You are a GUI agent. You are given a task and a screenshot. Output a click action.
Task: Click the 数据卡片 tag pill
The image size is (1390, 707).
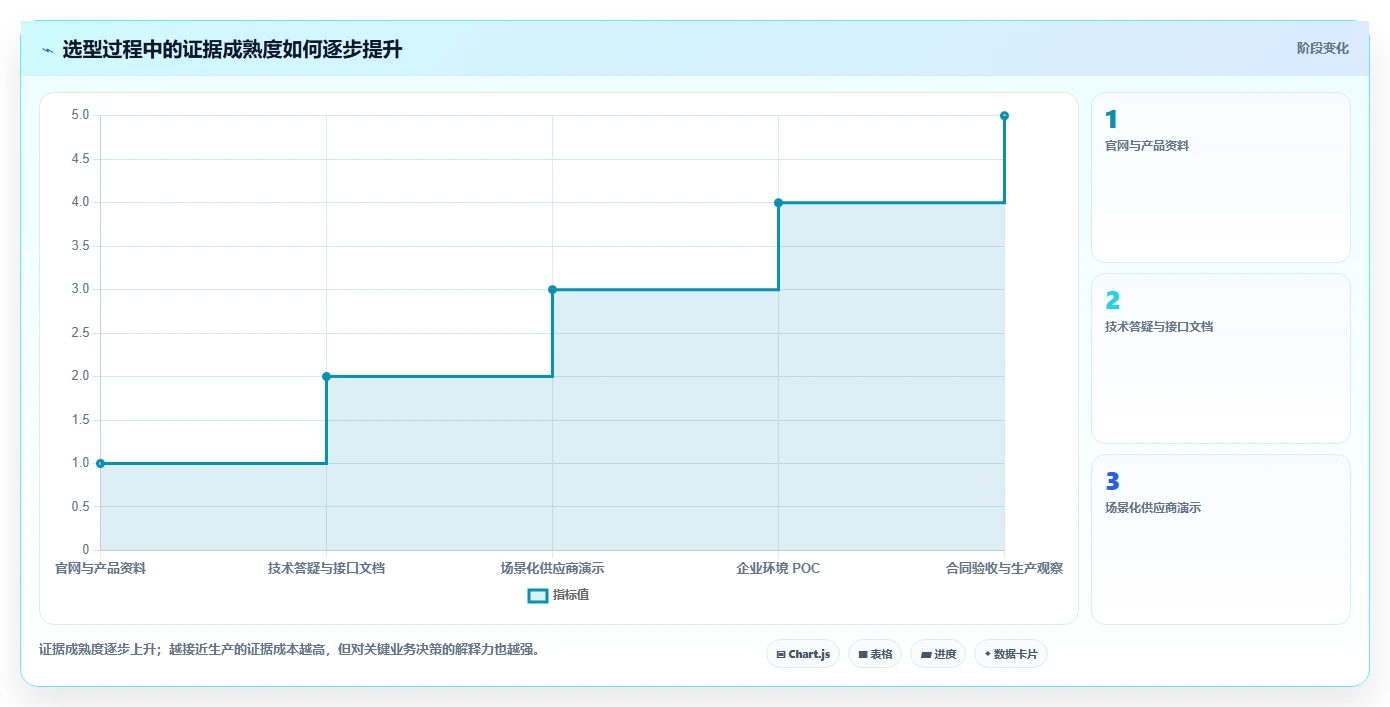click(x=1011, y=654)
